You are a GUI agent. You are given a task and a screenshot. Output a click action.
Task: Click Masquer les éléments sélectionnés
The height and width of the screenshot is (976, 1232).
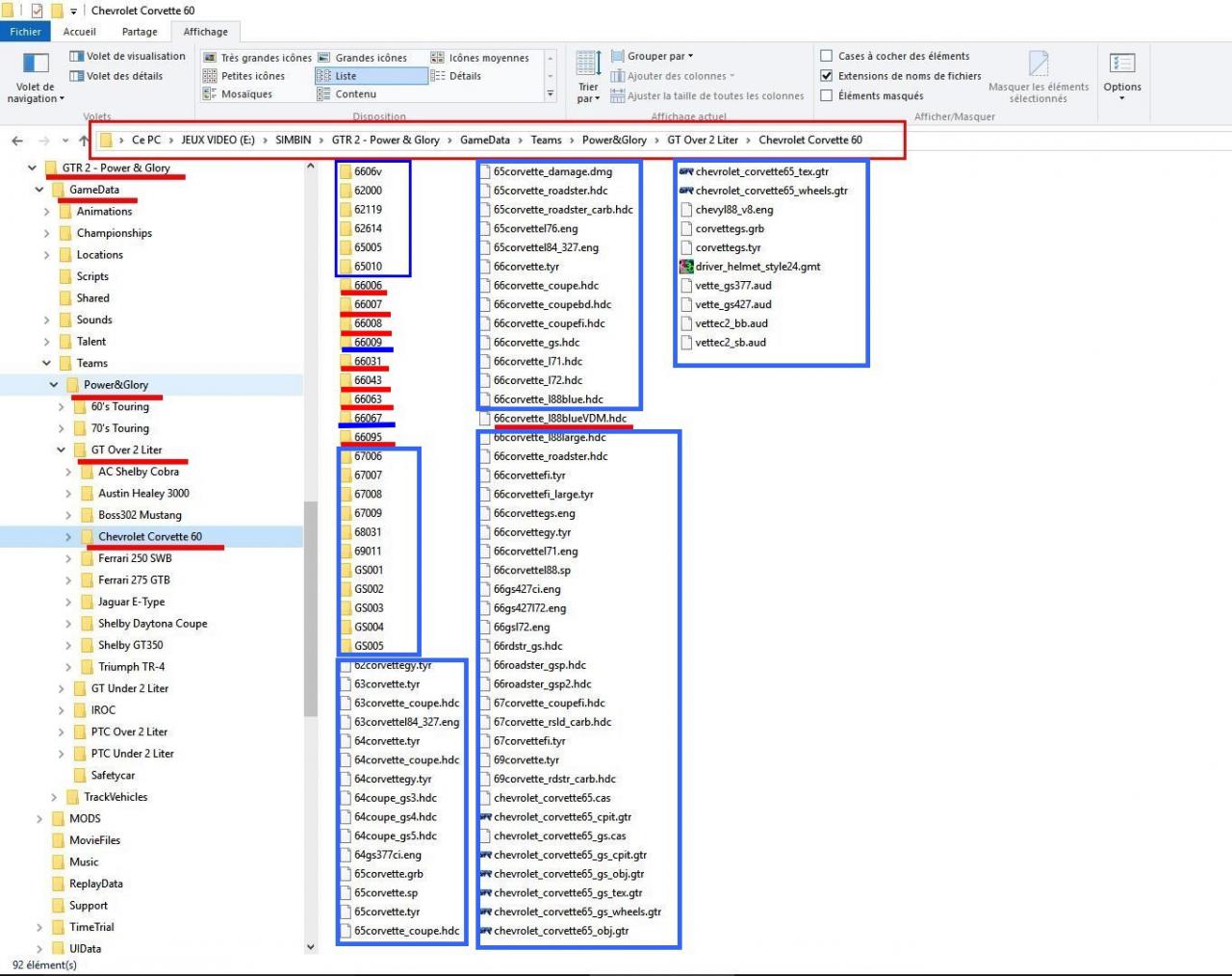1039,77
